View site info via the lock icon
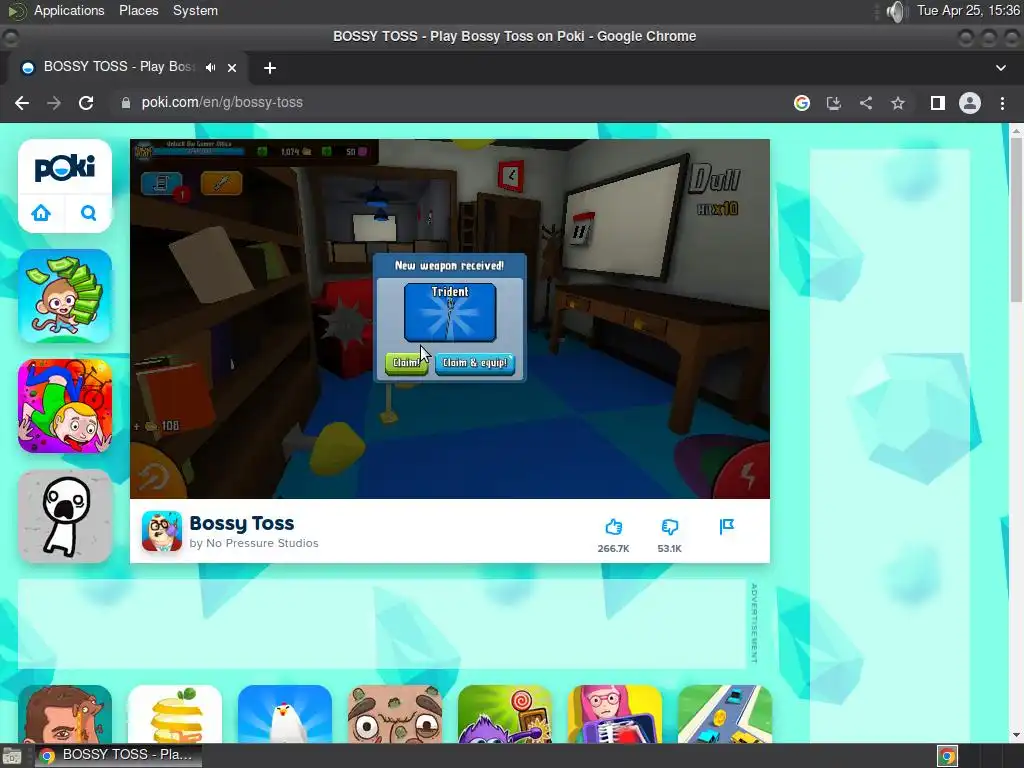The image size is (1024, 768). [125, 103]
